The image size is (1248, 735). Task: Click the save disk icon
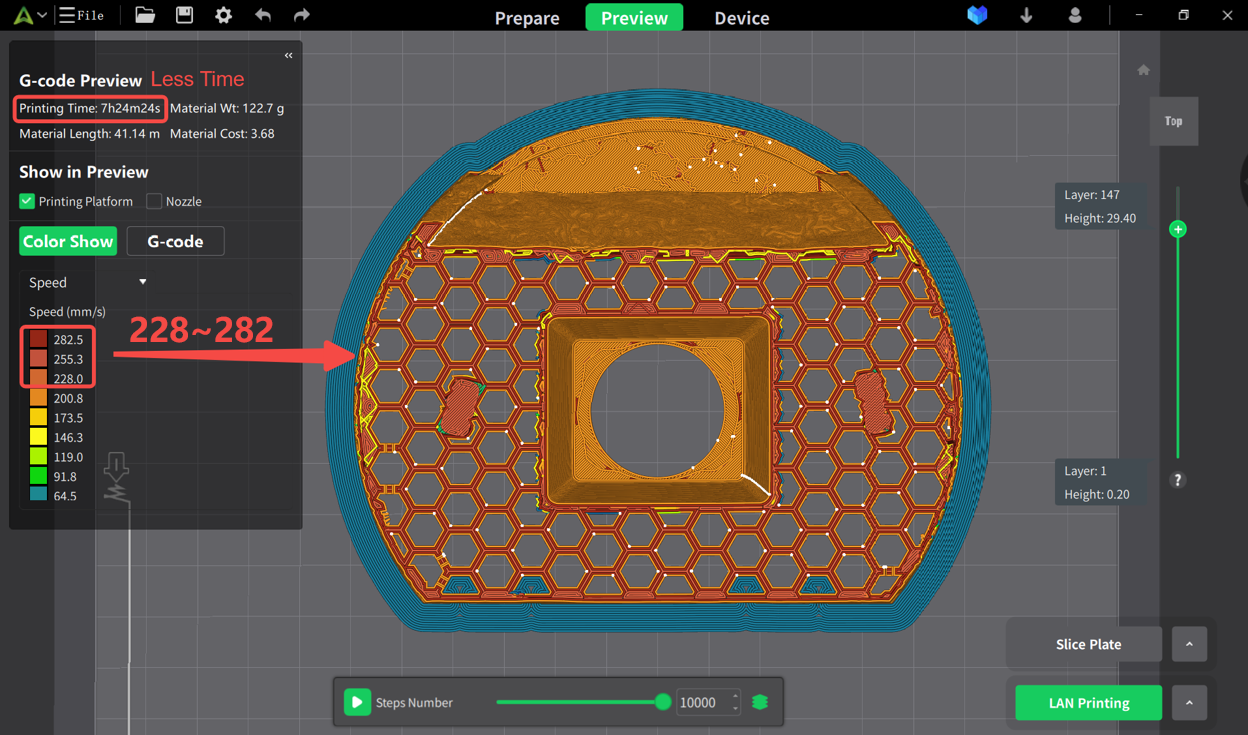(x=184, y=15)
